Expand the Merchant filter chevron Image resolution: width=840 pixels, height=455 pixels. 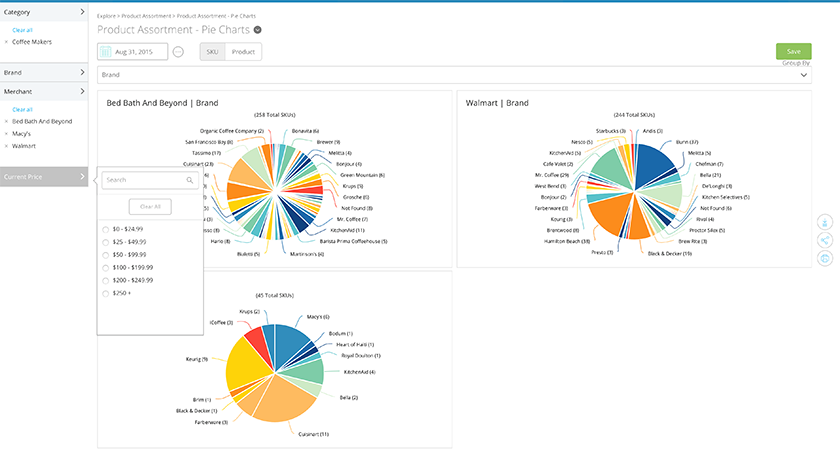pos(82,92)
